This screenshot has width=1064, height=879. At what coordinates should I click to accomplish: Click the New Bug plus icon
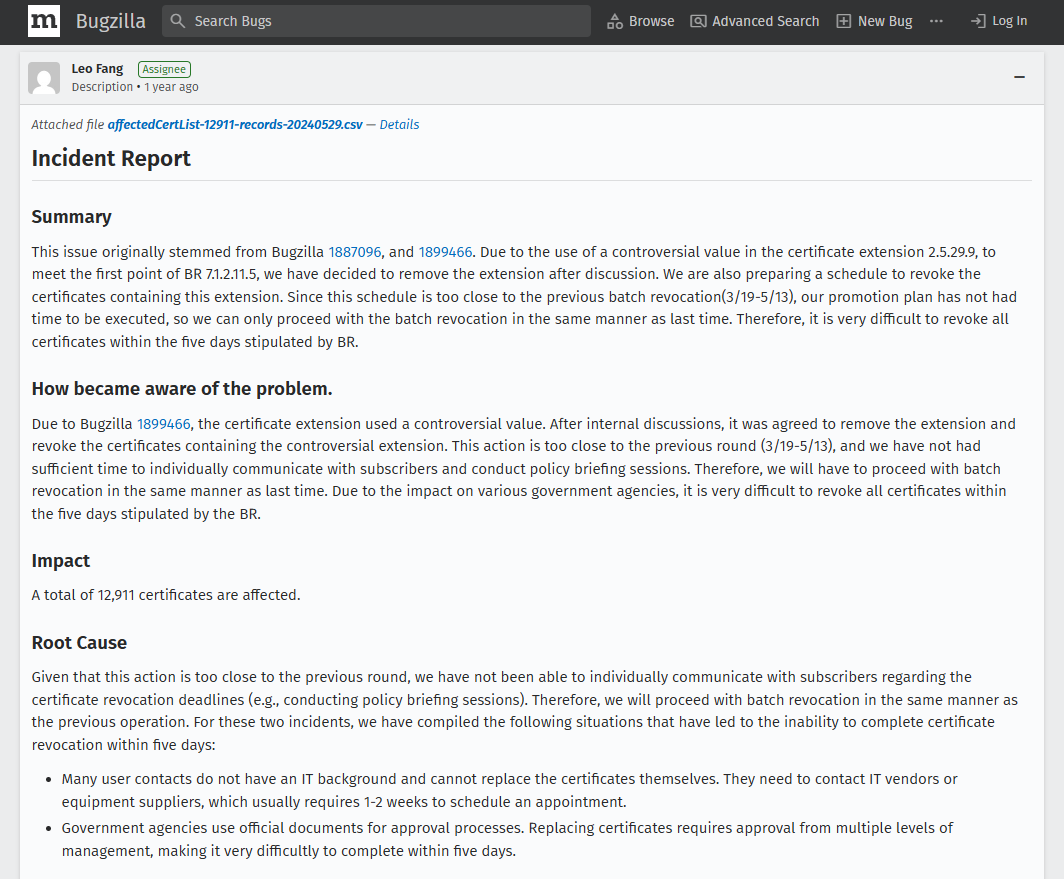(x=844, y=21)
